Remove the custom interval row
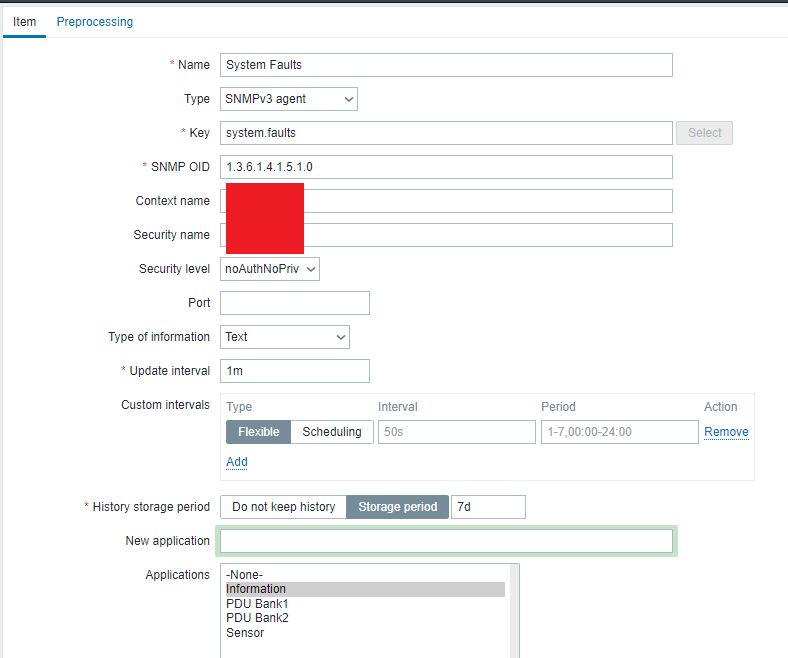 coord(726,432)
